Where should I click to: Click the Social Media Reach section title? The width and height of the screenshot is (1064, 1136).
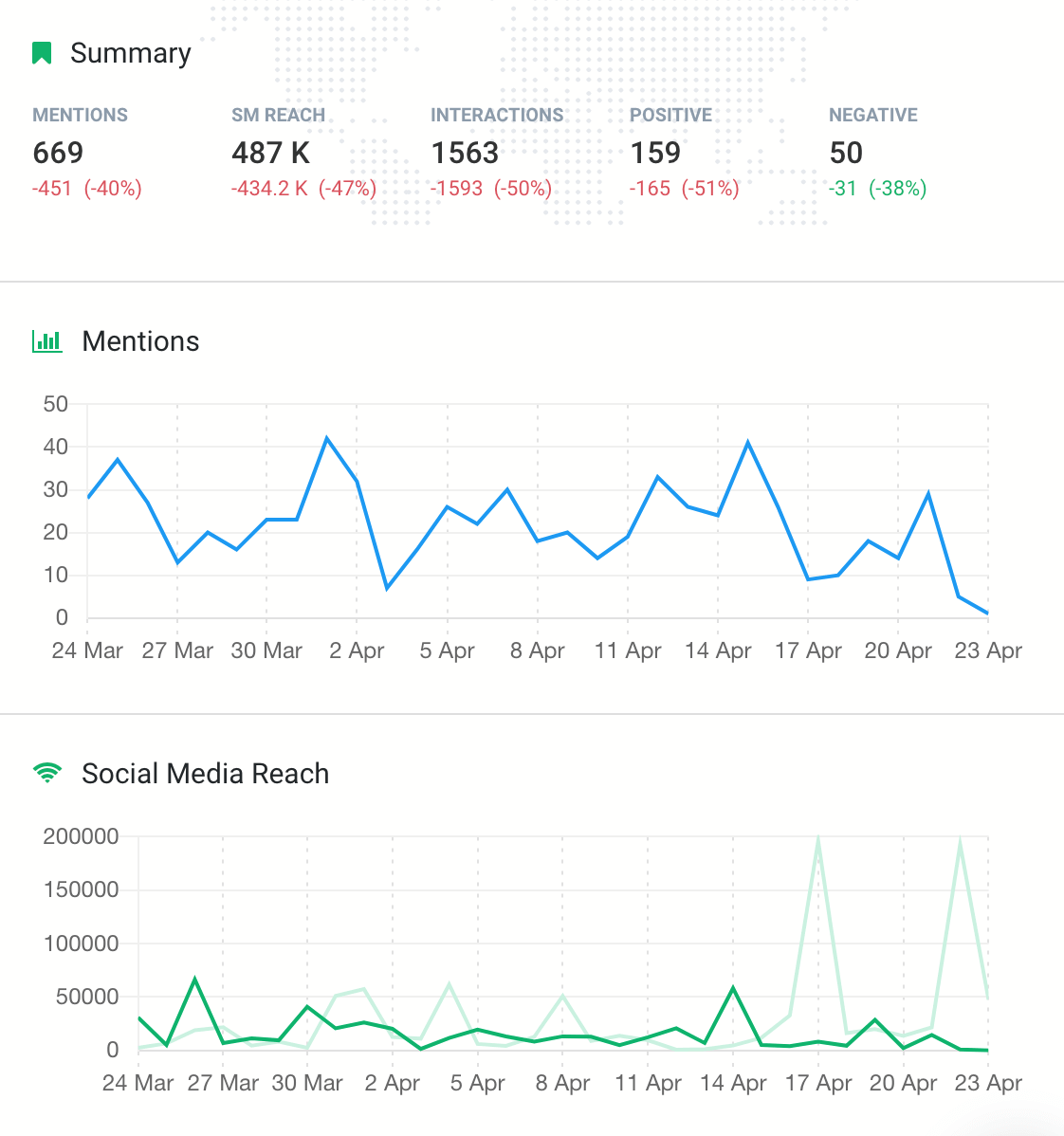click(x=205, y=774)
